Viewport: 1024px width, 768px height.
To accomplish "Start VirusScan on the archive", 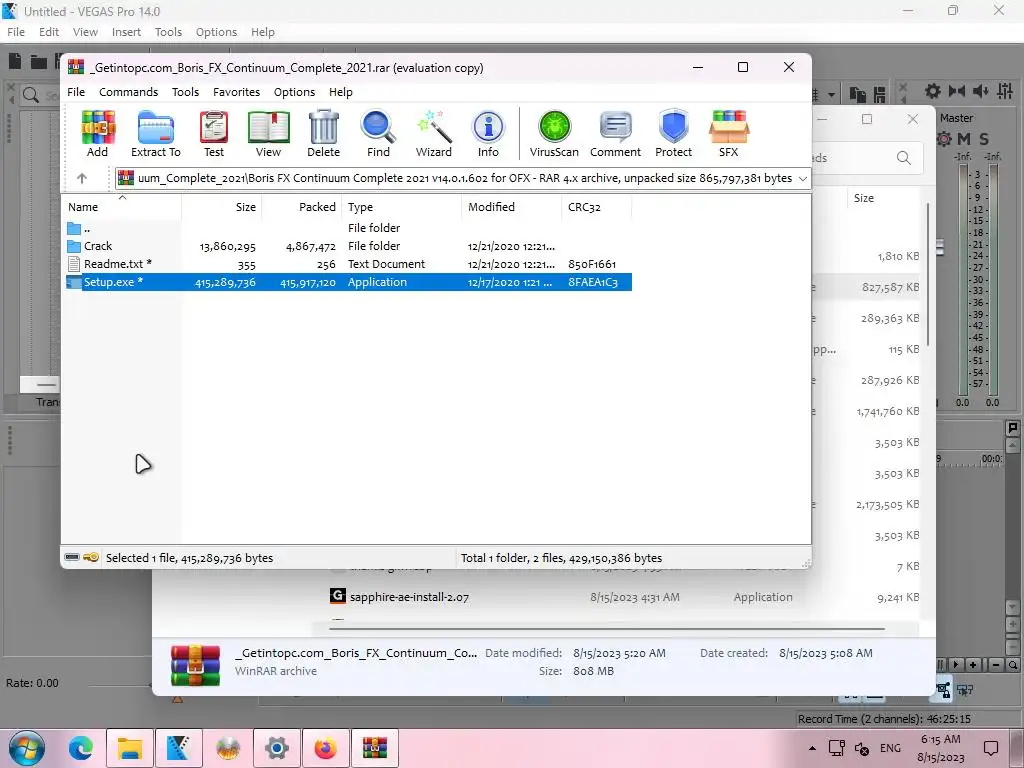I will 554,134.
